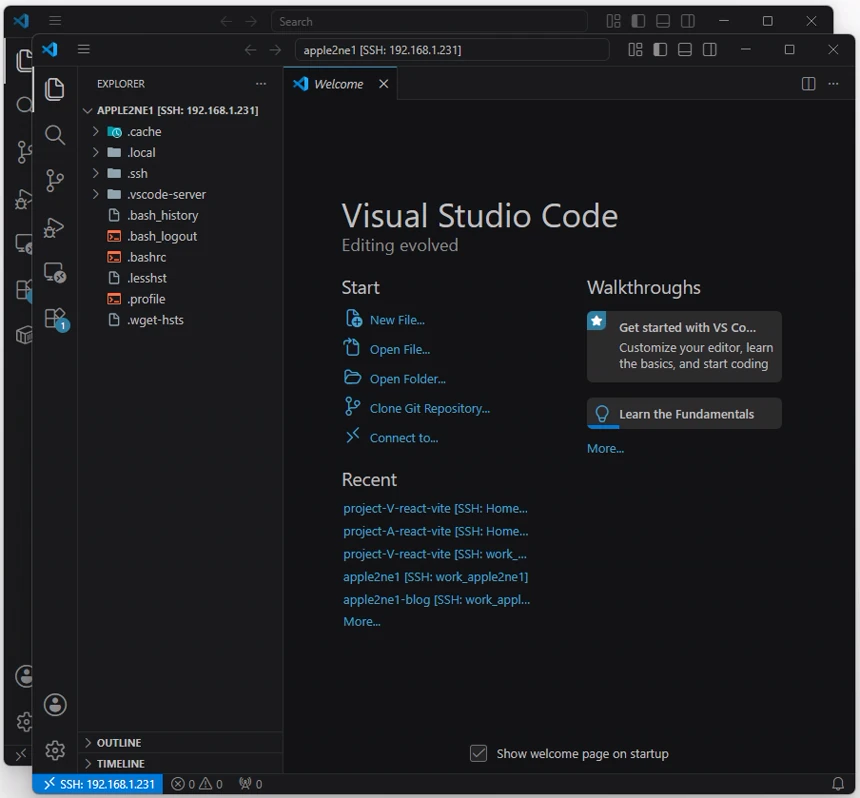Expand the OUTLINE section
Image resolution: width=860 pixels, height=798 pixels.
pyautogui.click(x=181, y=742)
